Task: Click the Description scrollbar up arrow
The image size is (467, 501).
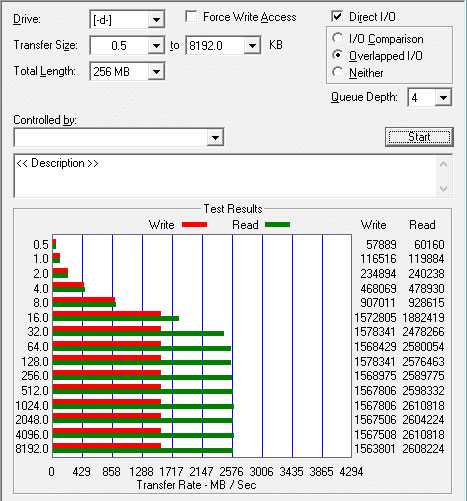Action: click(x=443, y=164)
